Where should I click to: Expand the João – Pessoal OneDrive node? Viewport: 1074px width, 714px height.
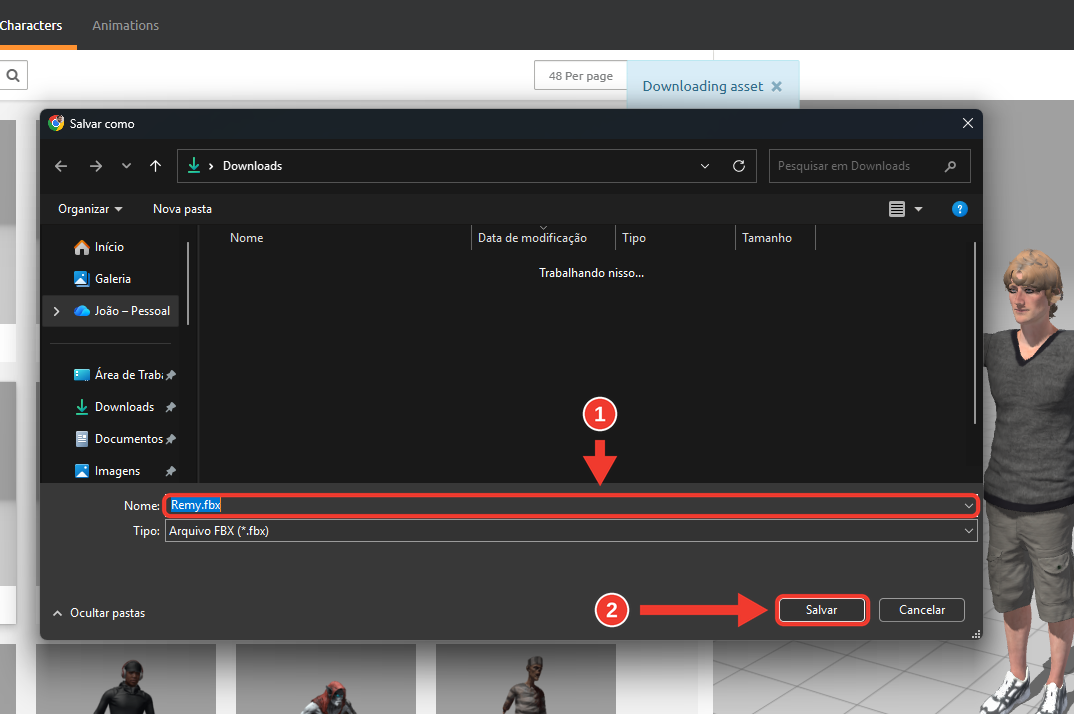(56, 311)
